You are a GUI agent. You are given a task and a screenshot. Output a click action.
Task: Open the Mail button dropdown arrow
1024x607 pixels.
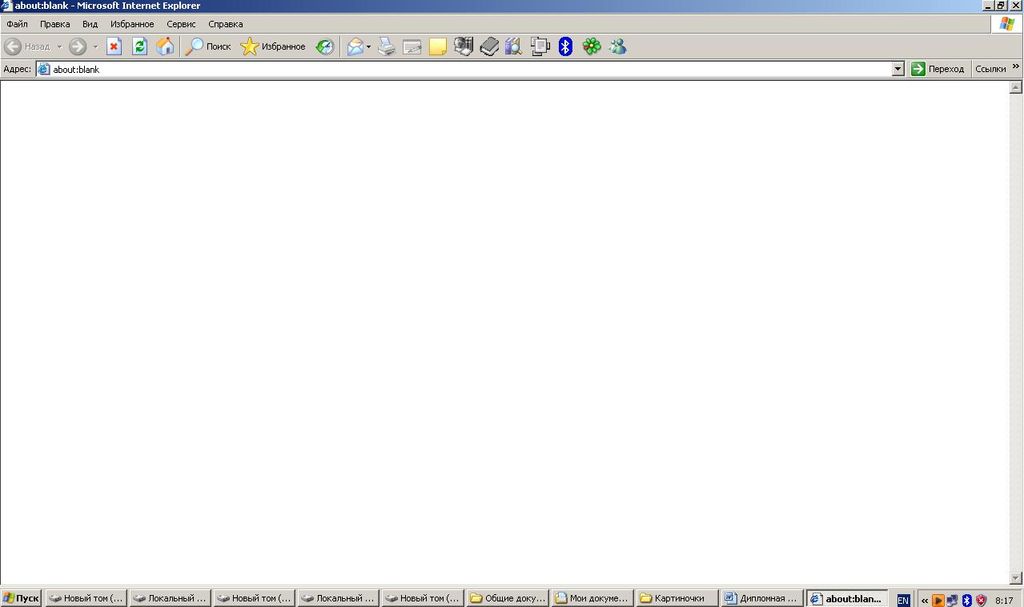[x=368, y=46]
